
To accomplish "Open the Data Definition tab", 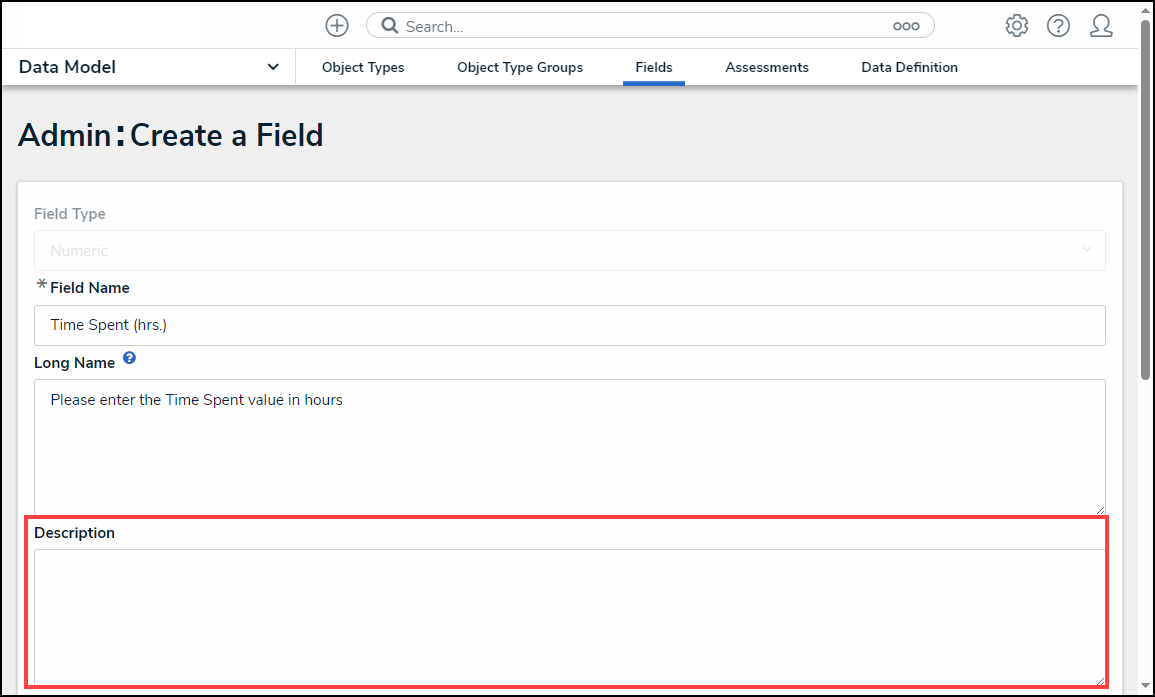I will (909, 67).
